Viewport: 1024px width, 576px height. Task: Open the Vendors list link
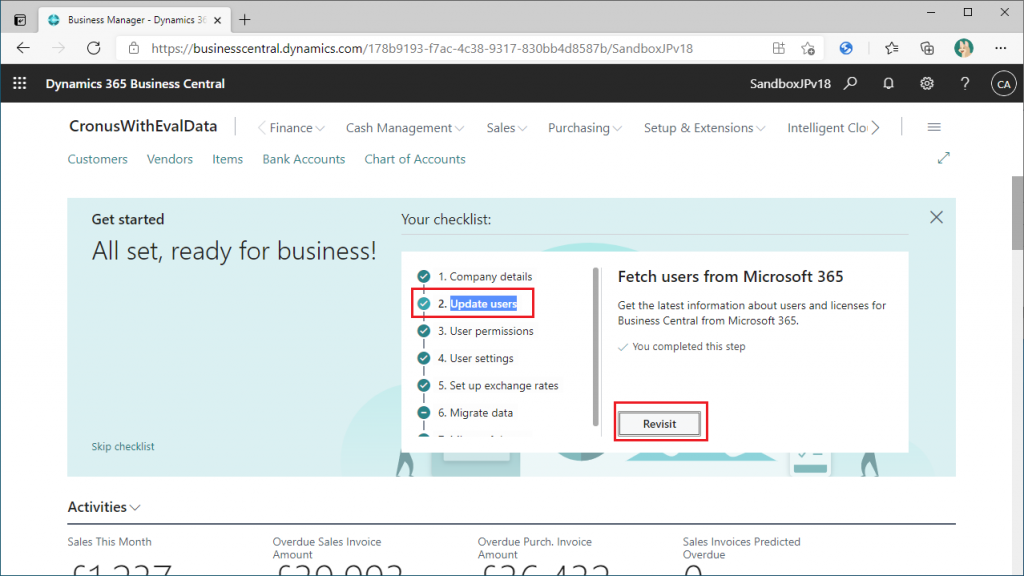coord(170,159)
